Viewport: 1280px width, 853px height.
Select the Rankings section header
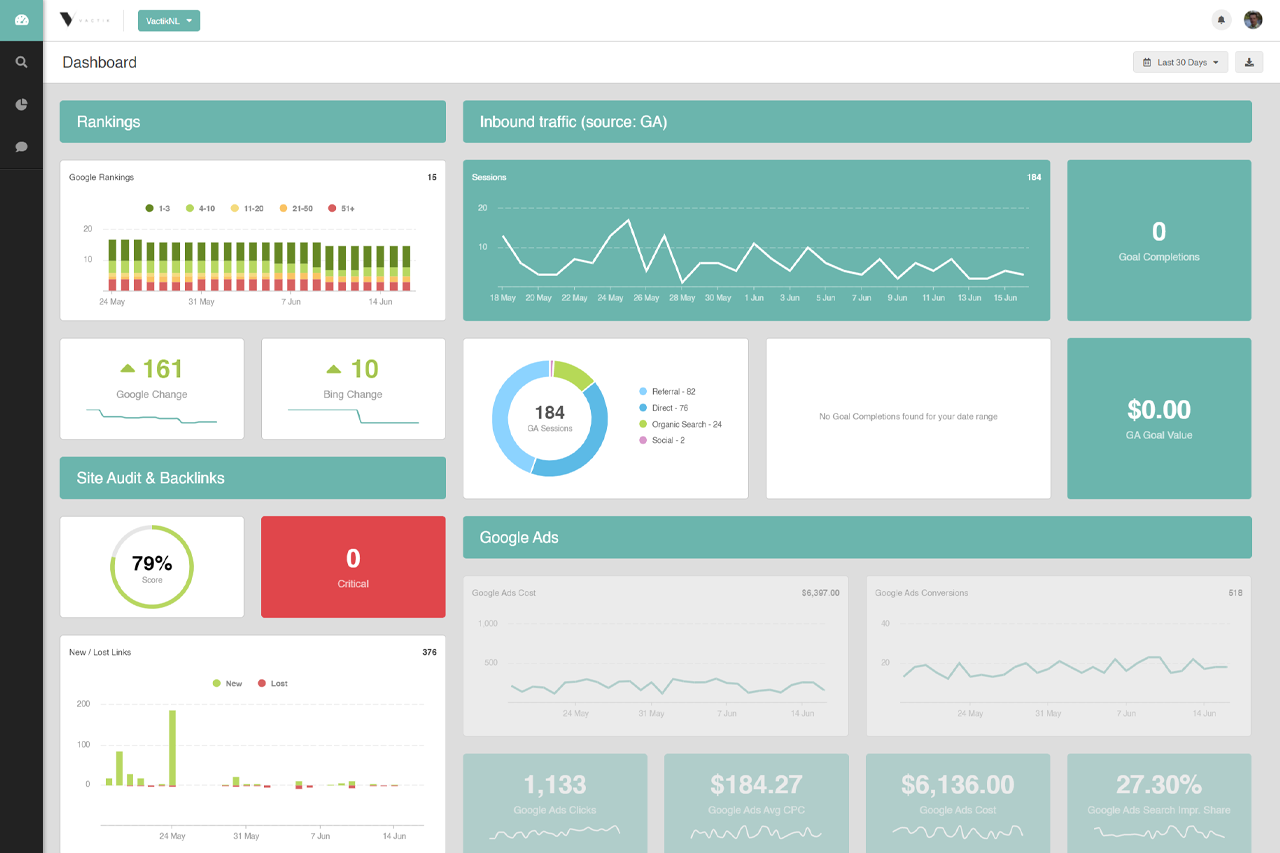(x=252, y=122)
